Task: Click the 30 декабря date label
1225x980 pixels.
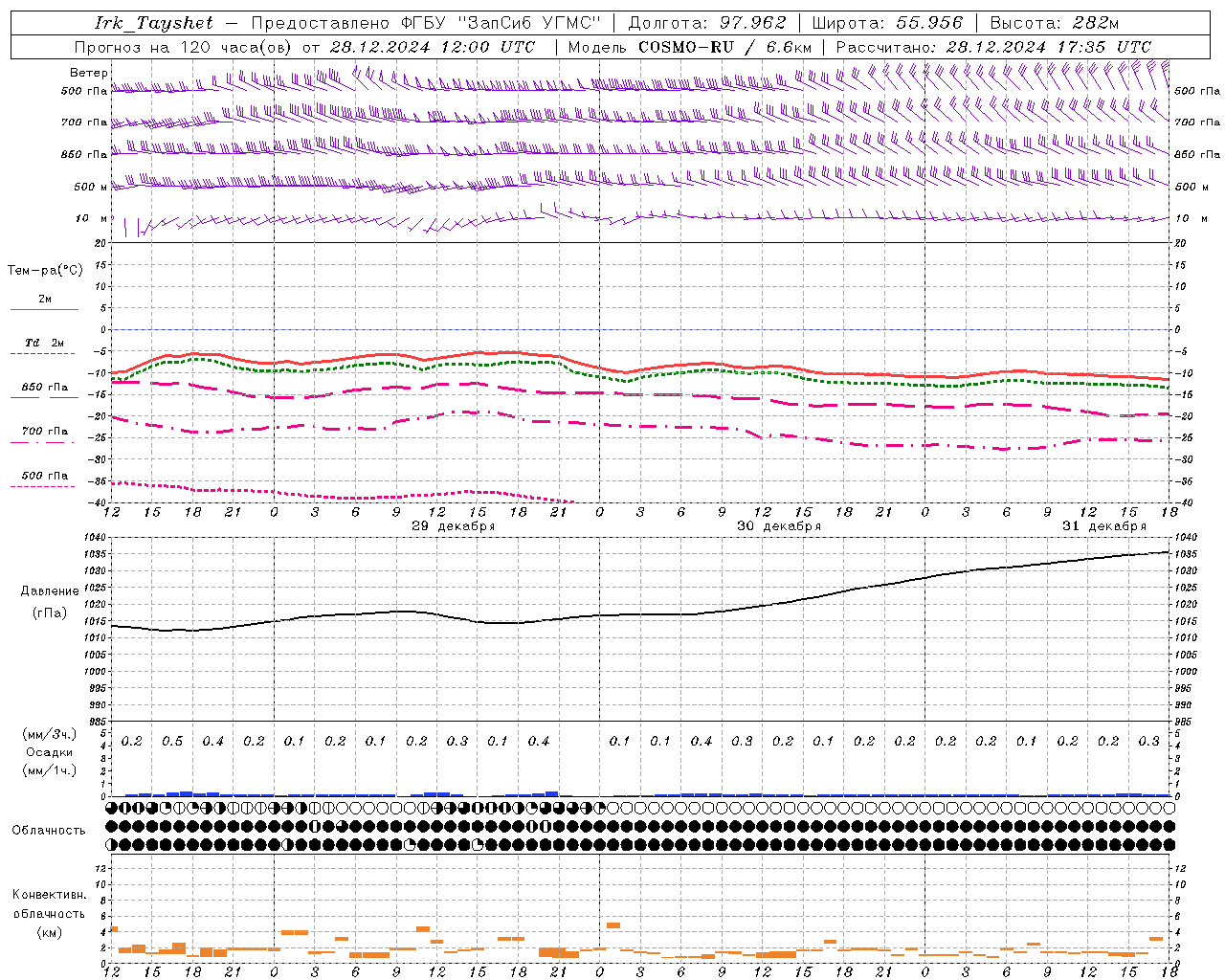Action: (x=779, y=526)
